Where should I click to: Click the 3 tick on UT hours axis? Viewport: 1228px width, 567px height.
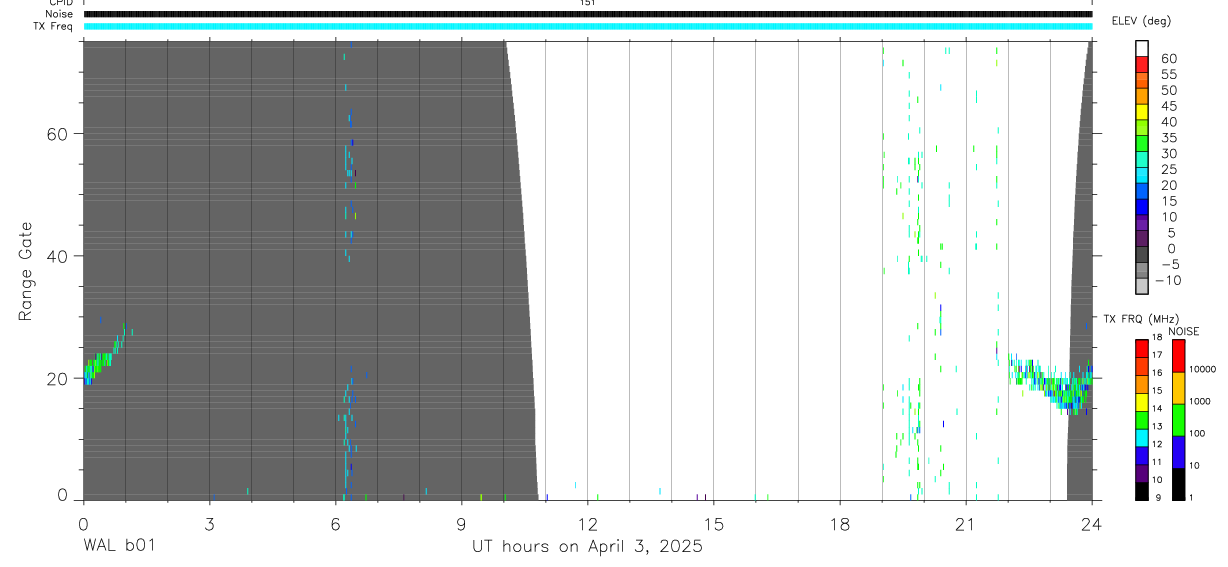point(209,523)
